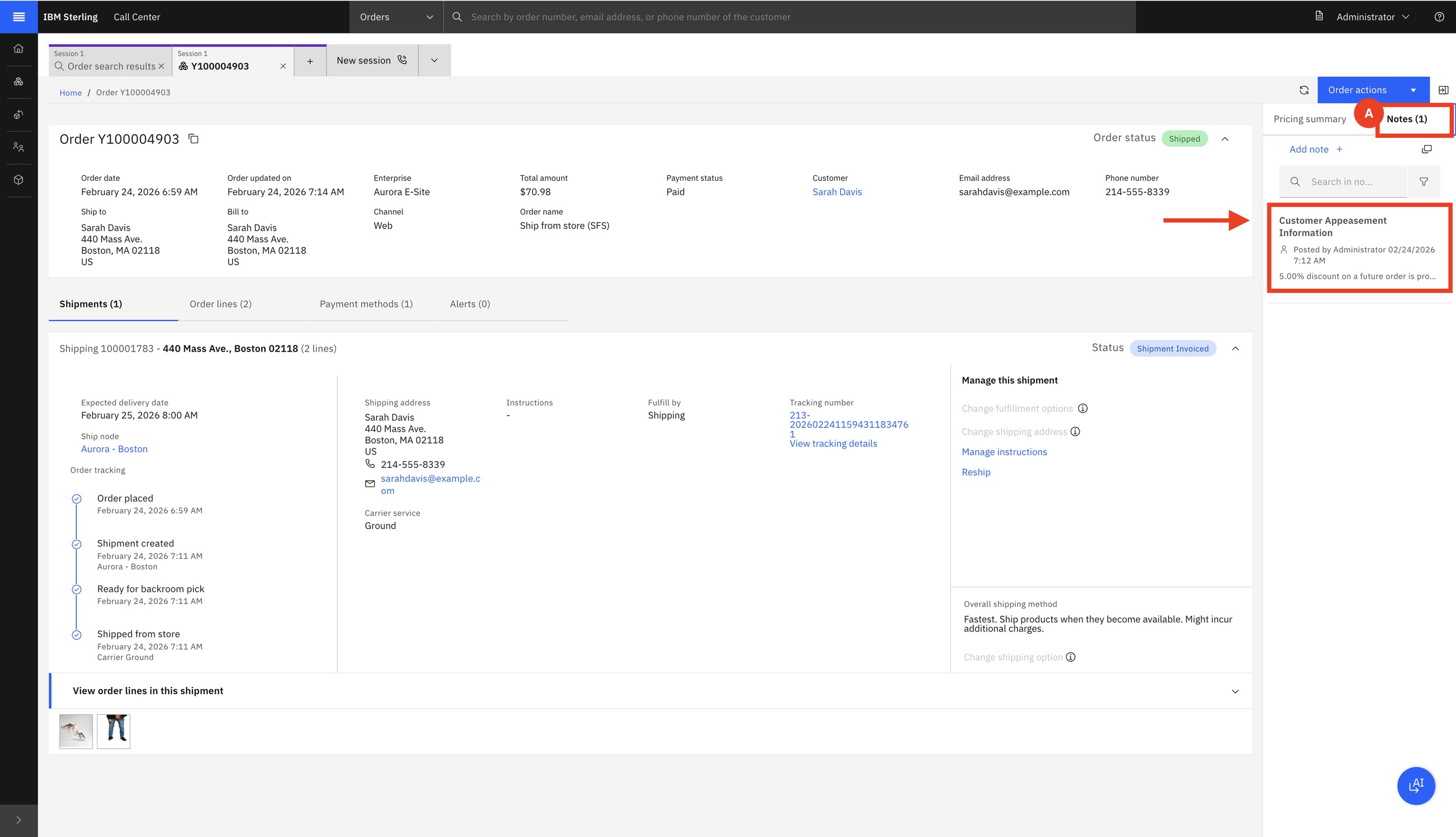Switch to the Payment methods (1) tab

click(366, 304)
